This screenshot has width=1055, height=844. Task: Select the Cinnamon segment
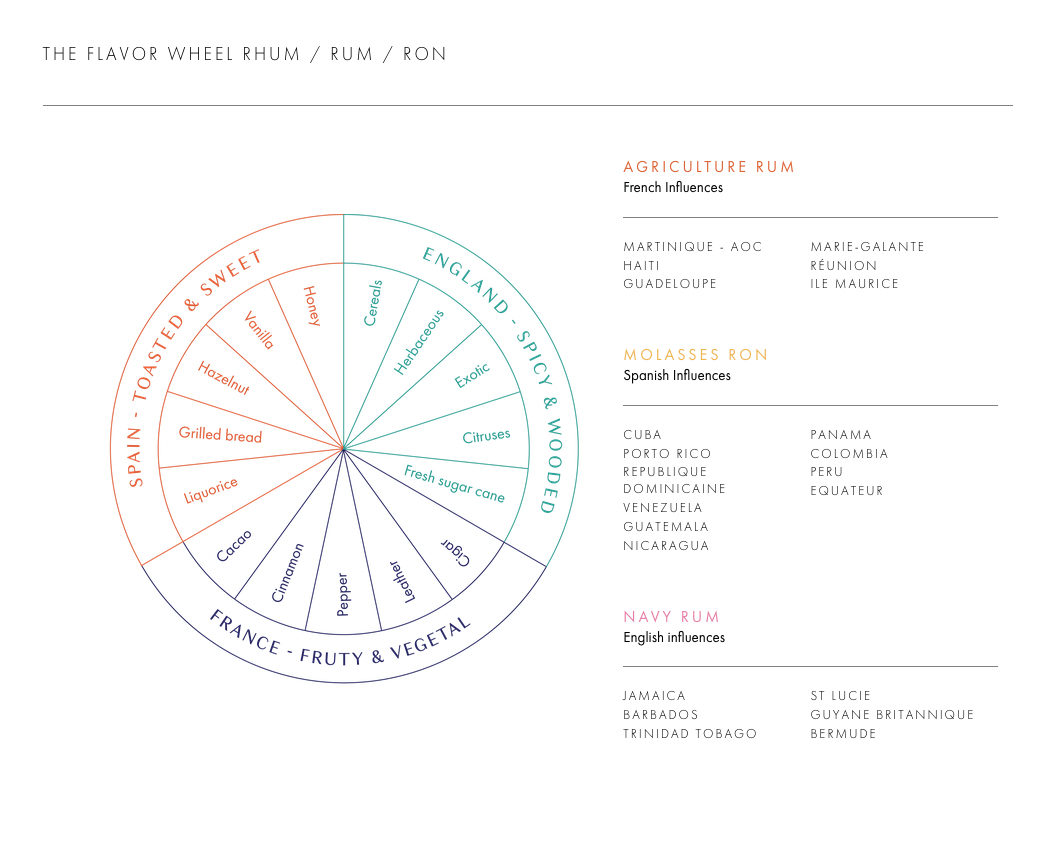click(287, 572)
